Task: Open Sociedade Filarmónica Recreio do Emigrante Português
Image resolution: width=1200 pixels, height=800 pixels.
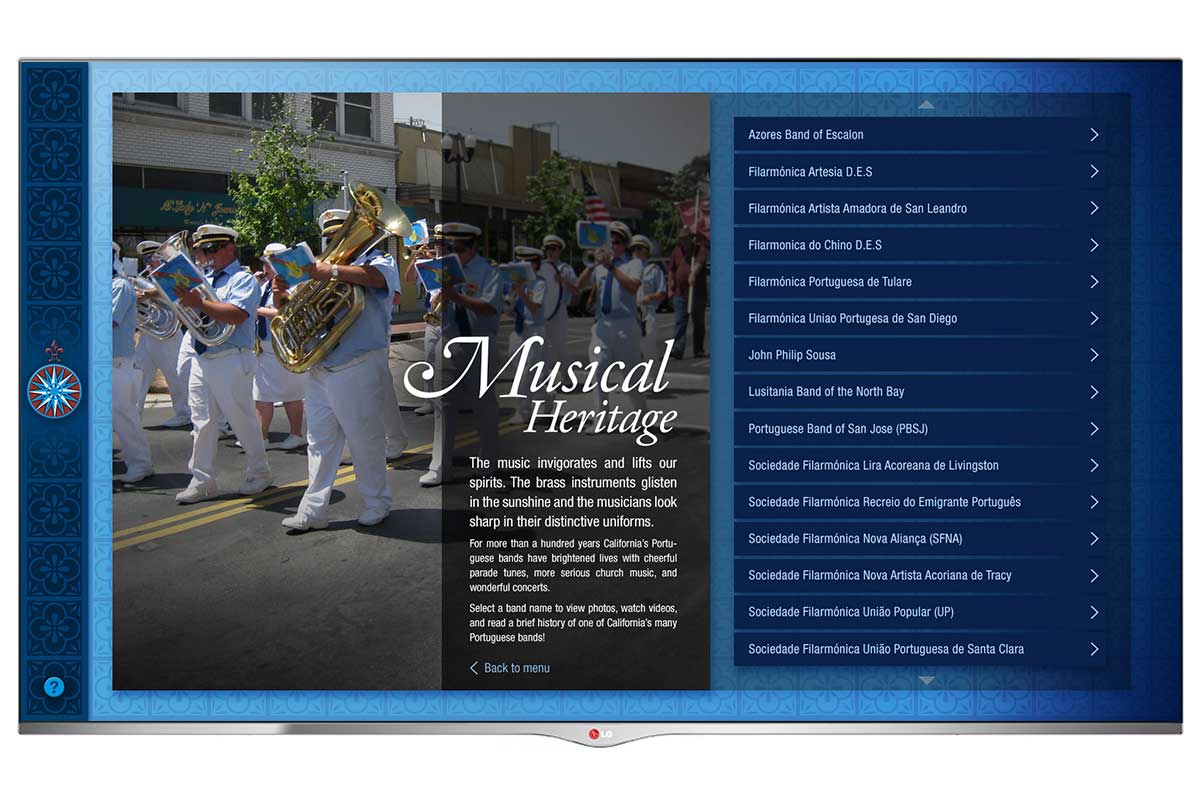Action: click(884, 502)
